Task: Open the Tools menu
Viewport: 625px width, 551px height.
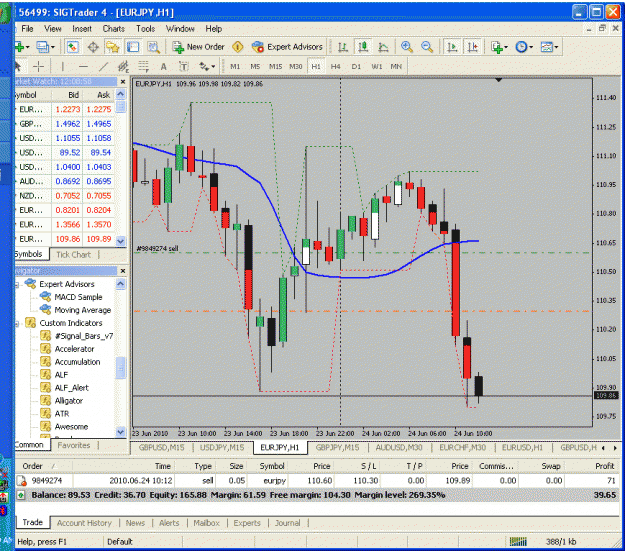Action: coord(145,29)
